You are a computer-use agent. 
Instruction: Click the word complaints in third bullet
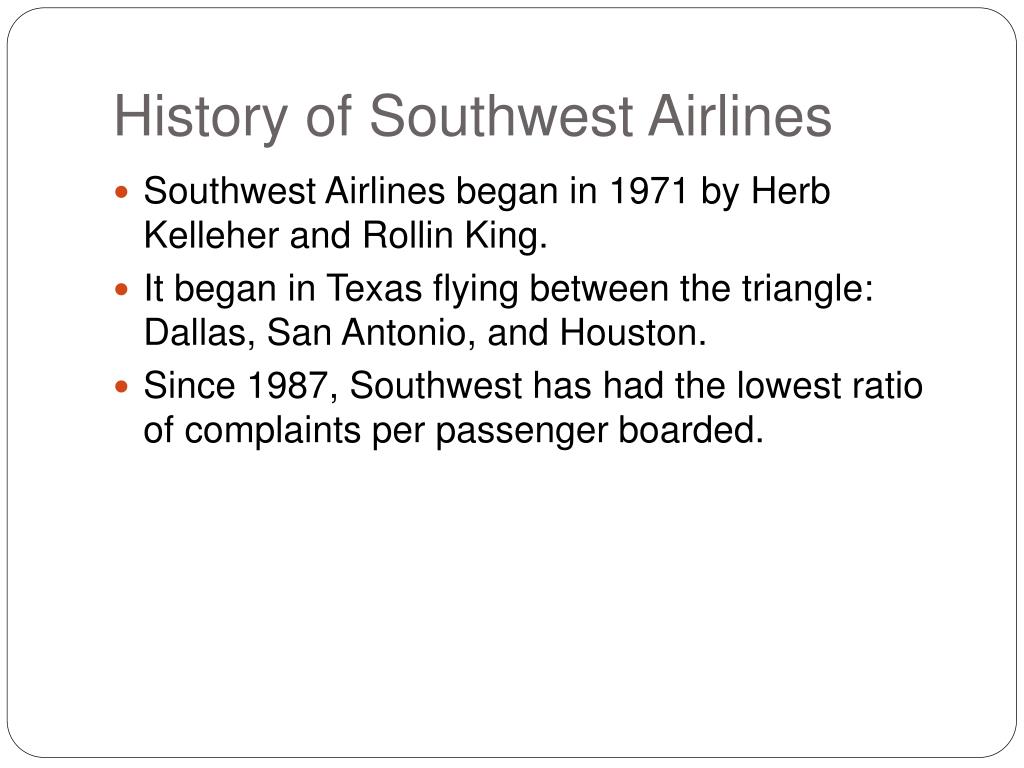[272, 432]
